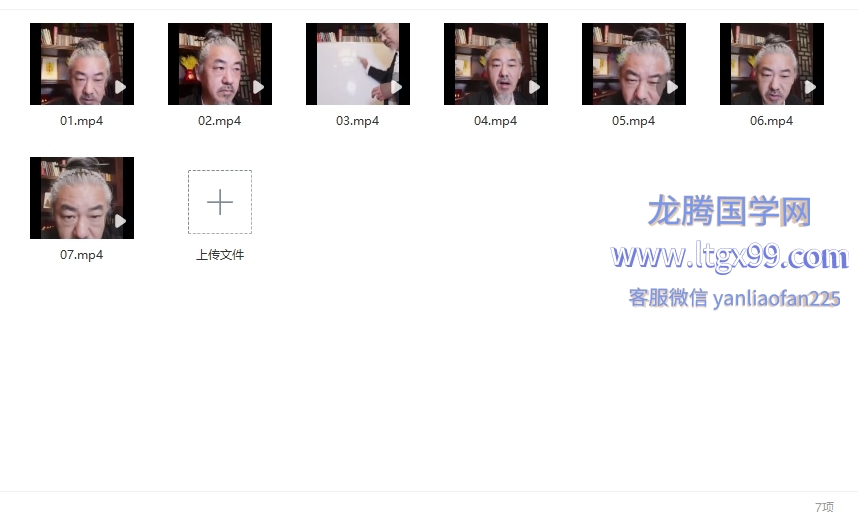This screenshot has width=858, height=512.
Task: Open the 07.mp4 video thumbnail
Action: pos(82,197)
